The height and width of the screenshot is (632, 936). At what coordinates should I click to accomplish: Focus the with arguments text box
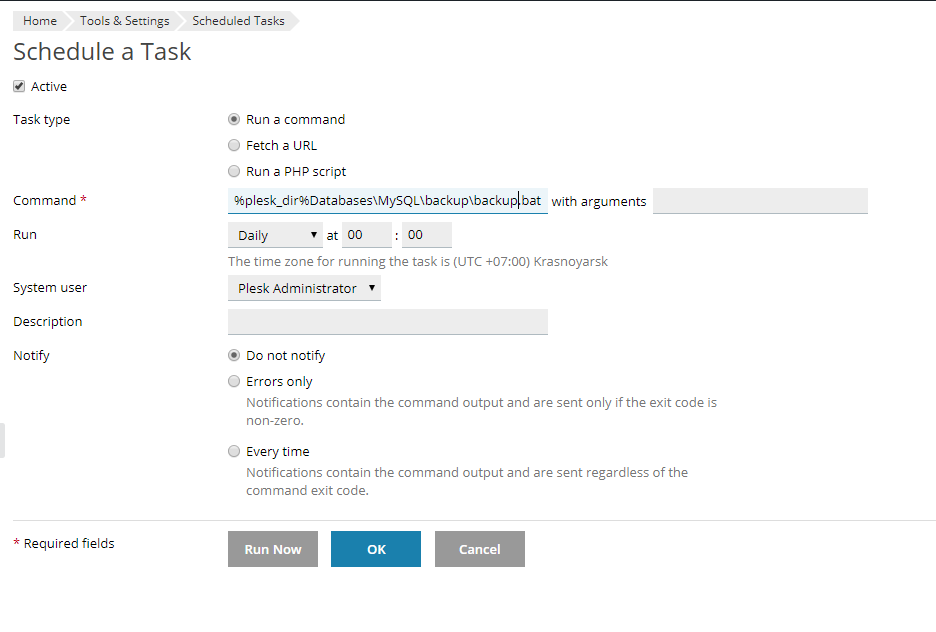tap(759, 201)
